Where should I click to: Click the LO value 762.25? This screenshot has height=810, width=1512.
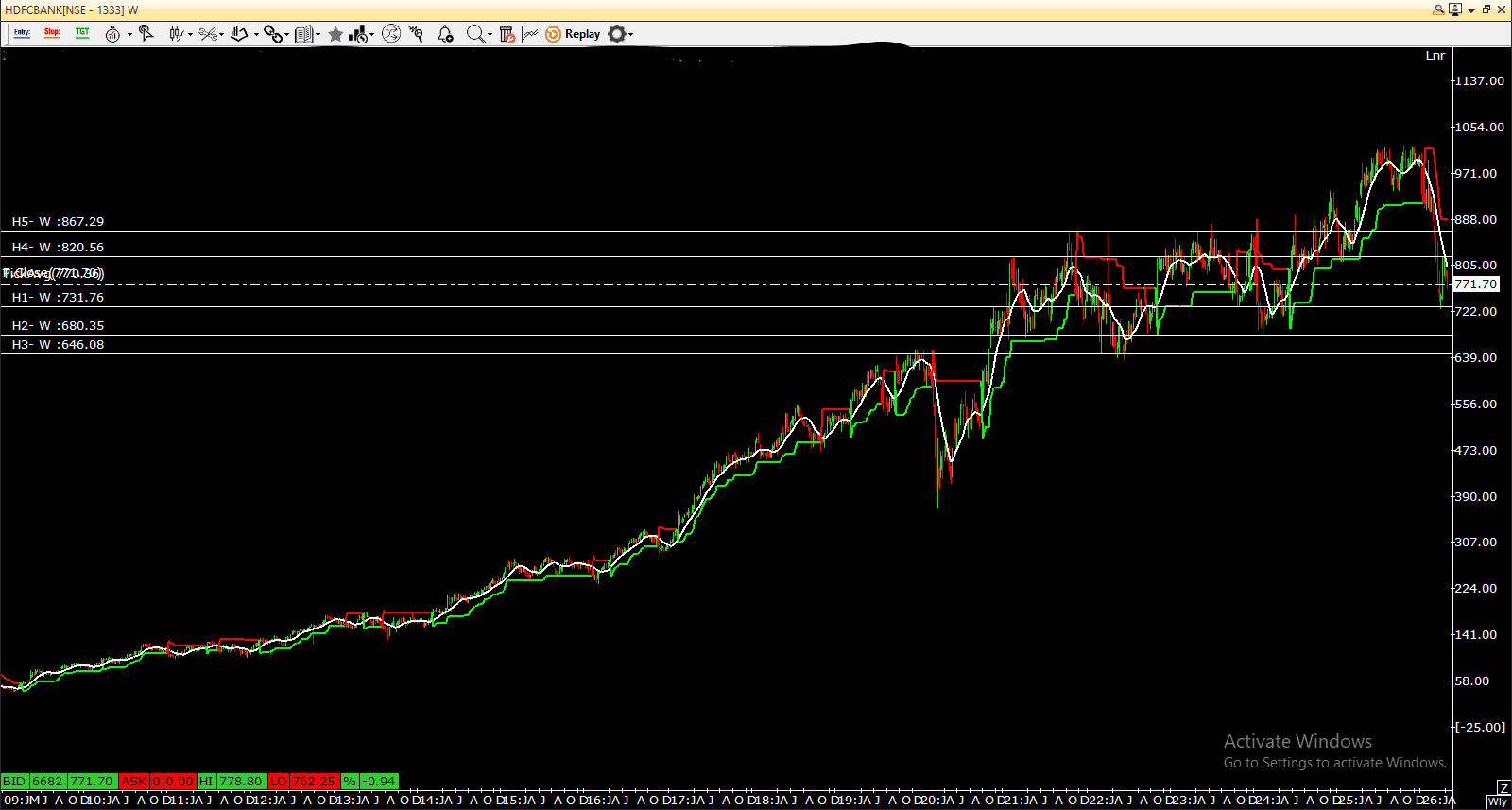pos(314,782)
